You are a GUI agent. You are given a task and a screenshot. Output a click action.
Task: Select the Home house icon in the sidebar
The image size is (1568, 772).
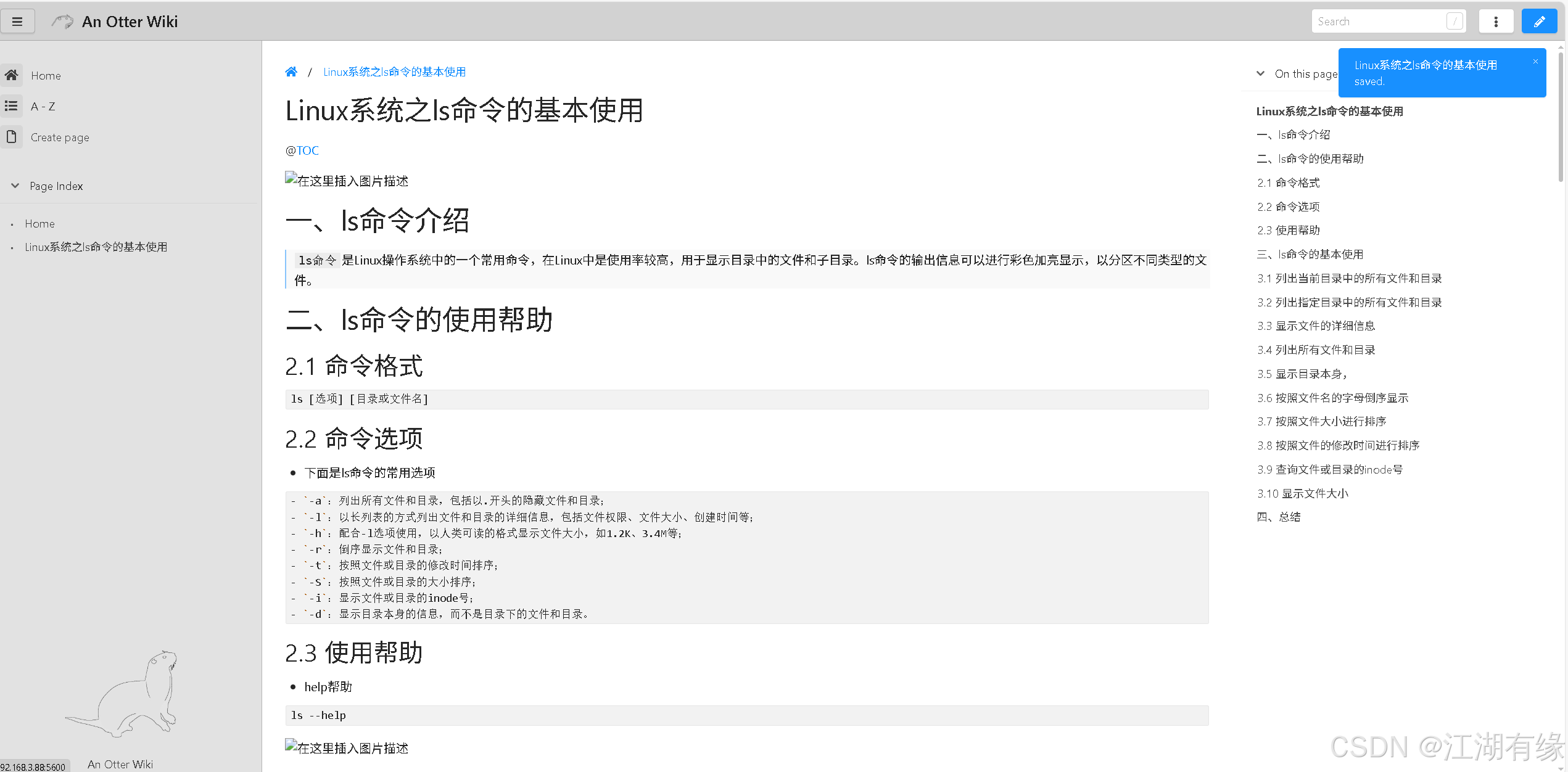click(x=12, y=75)
